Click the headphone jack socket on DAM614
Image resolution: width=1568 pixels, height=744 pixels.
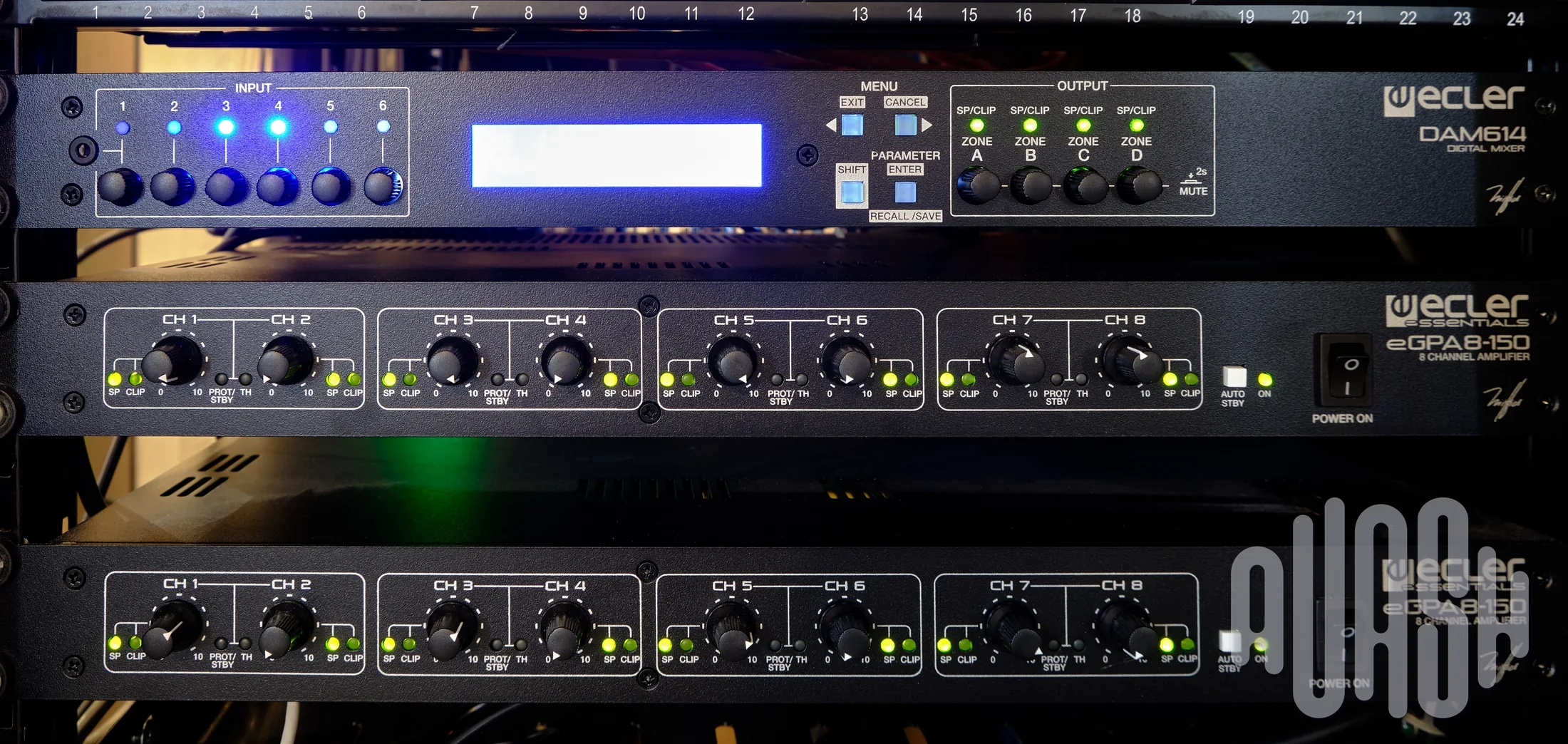[83, 150]
